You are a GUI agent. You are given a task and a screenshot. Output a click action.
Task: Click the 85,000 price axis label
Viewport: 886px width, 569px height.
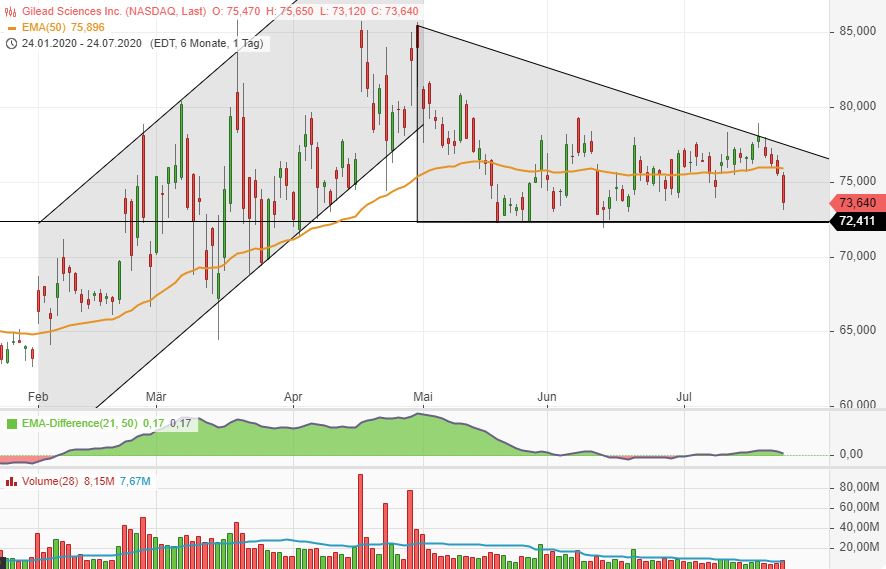coord(857,32)
